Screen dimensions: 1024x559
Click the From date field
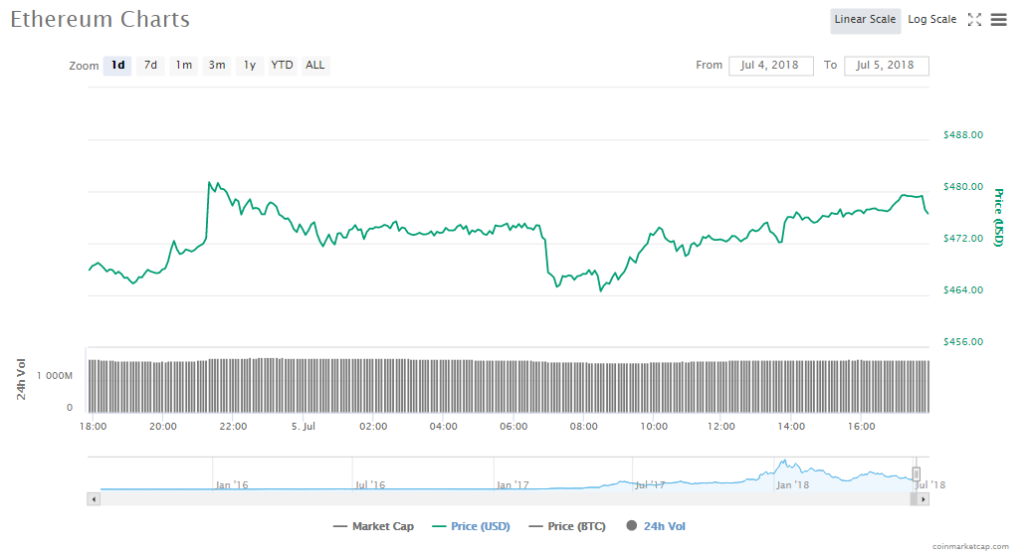coord(770,66)
